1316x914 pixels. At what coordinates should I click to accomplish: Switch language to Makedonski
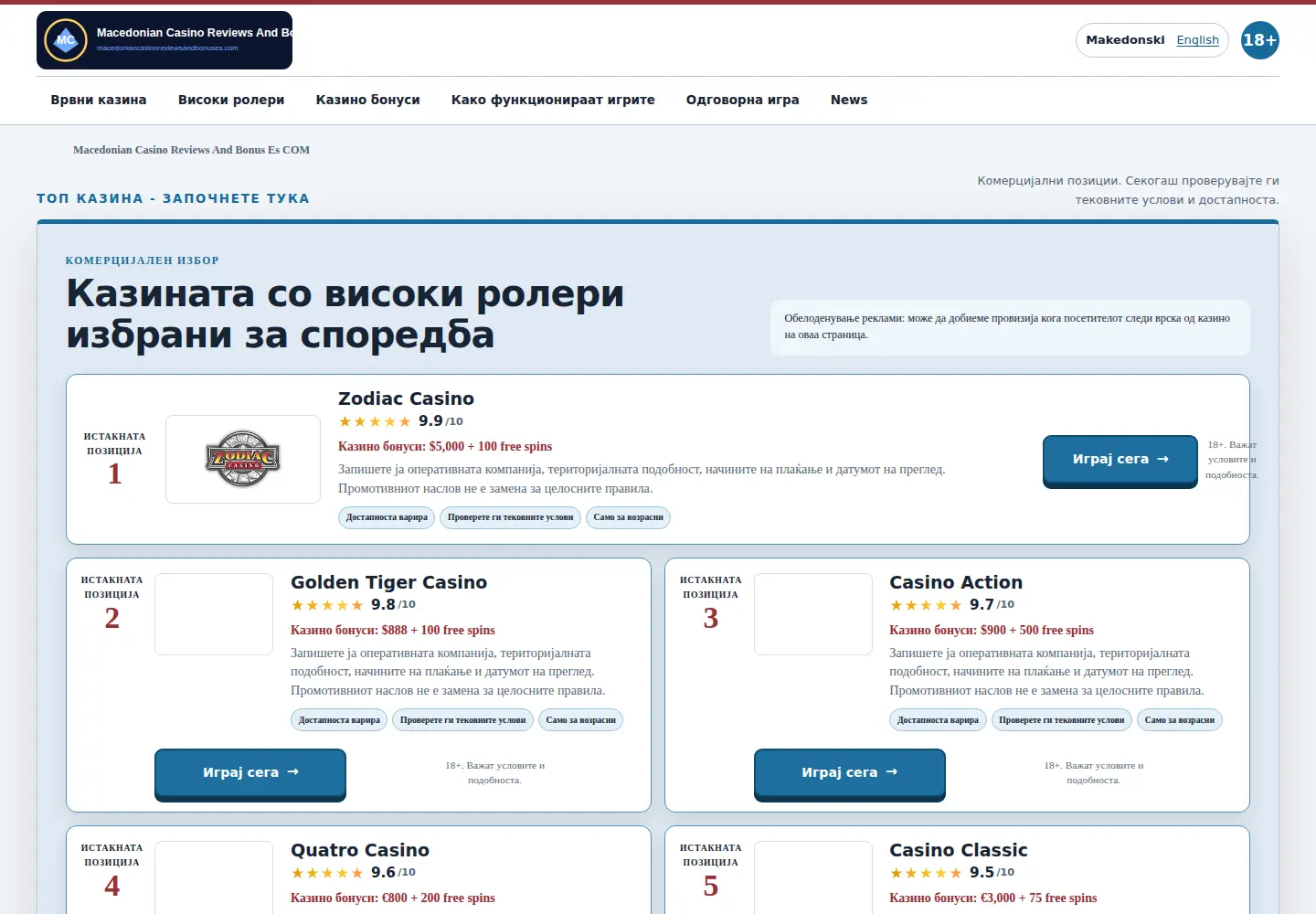click(x=1125, y=40)
